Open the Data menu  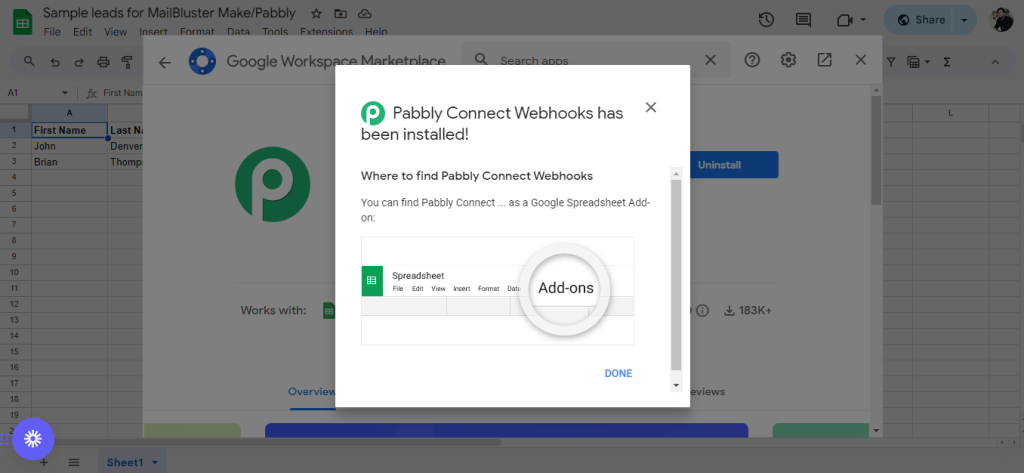pos(239,31)
